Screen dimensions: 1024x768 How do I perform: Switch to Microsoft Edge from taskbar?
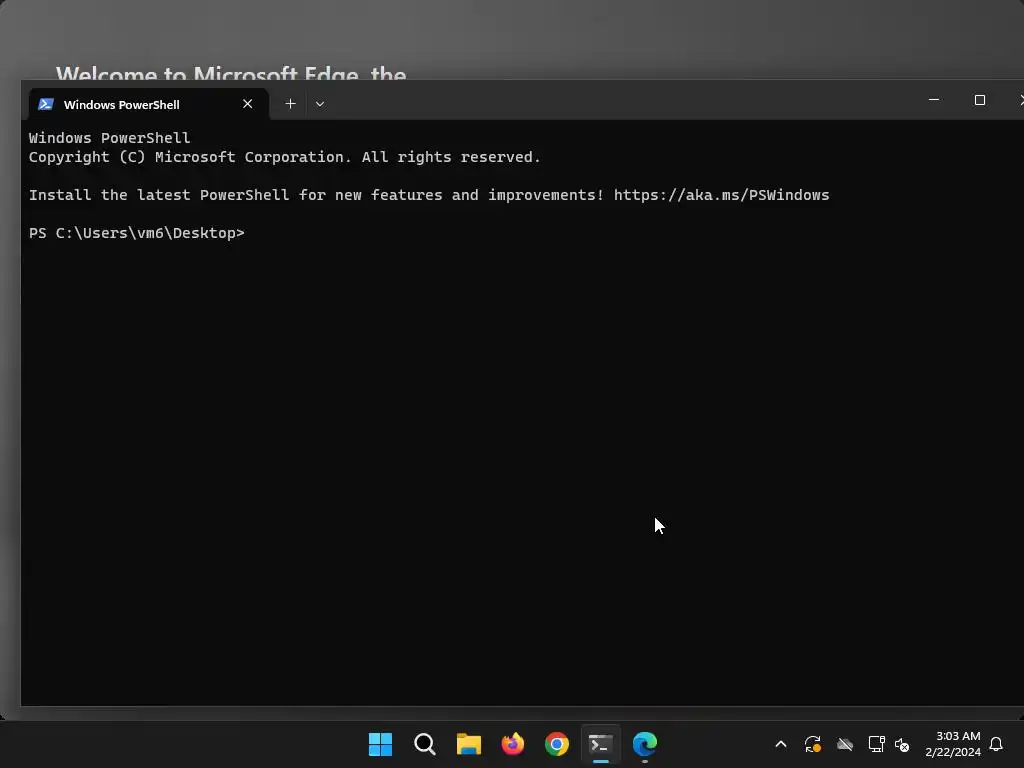[x=645, y=744]
